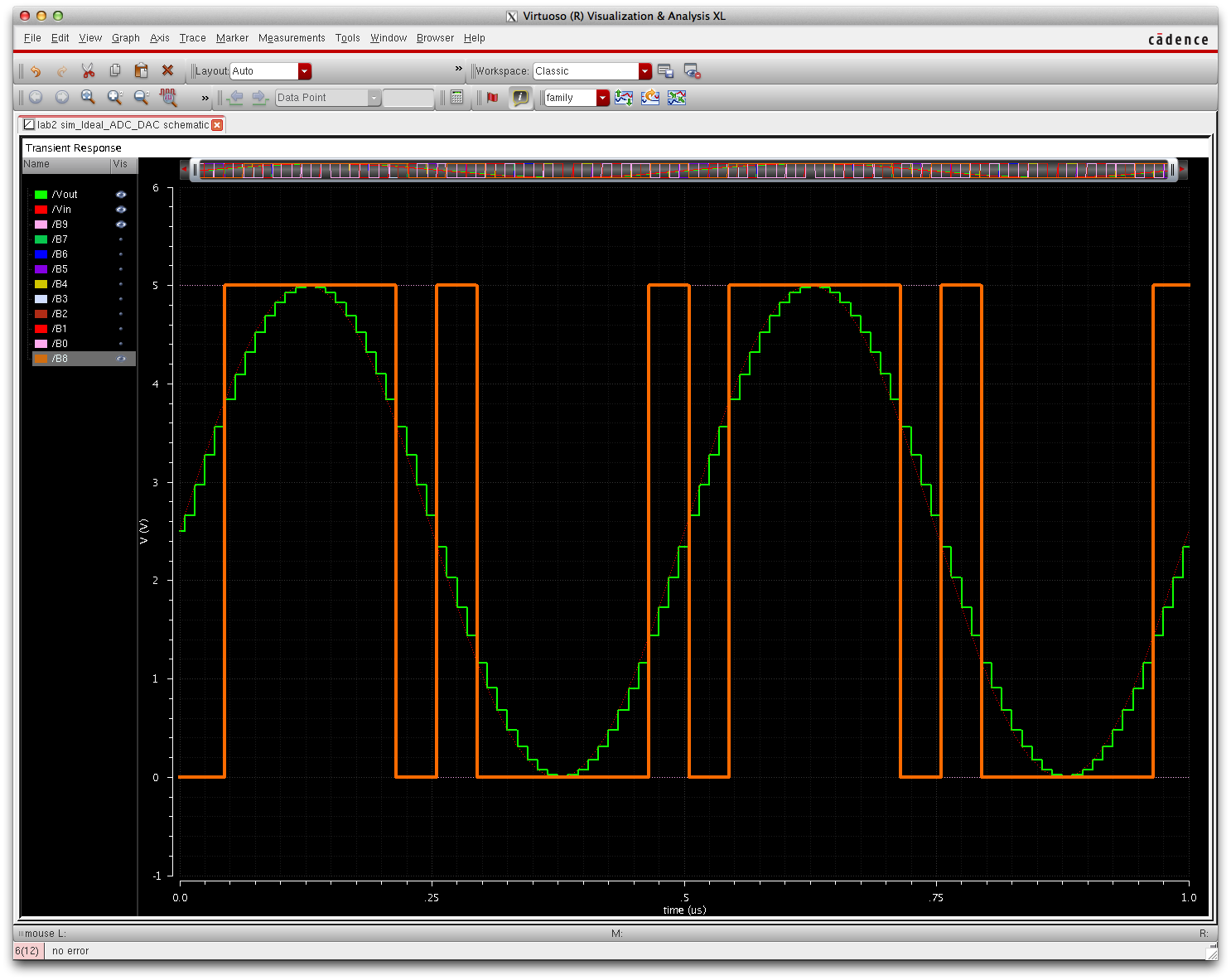
Task: Click the red flag marker icon
Action: tap(493, 98)
